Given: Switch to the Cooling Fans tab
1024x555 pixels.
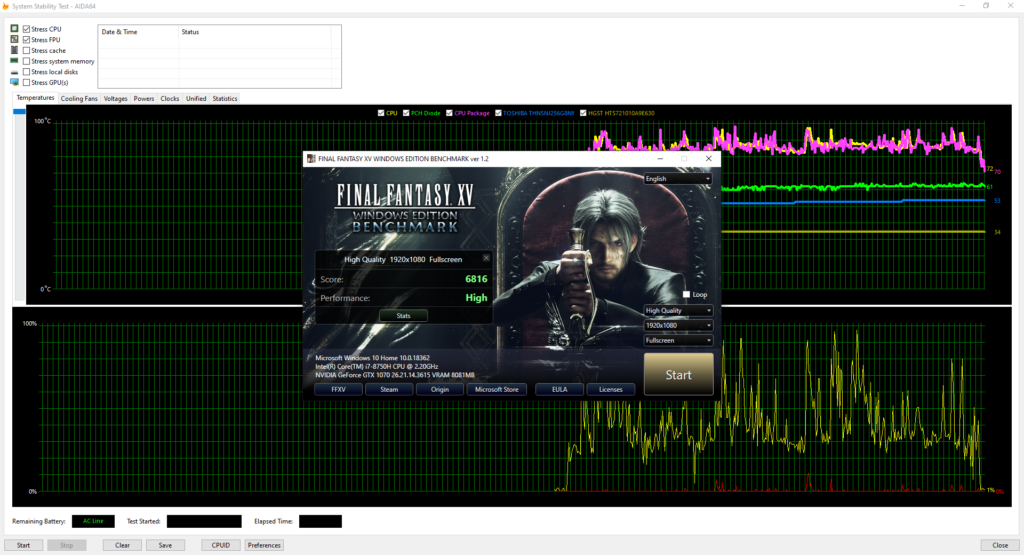Looking at the screenshot, I should click(79, 99).
